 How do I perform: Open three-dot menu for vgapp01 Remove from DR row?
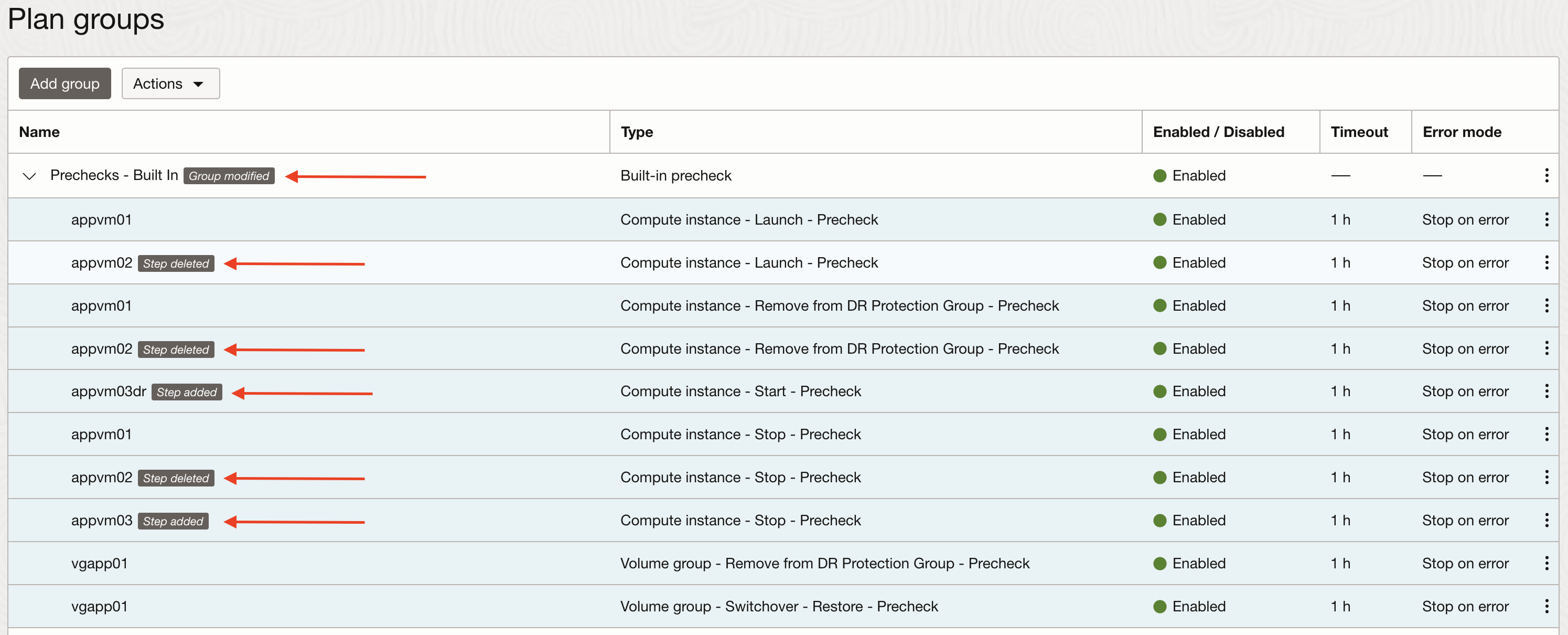pyautogui.click(x=1546, y=563)
